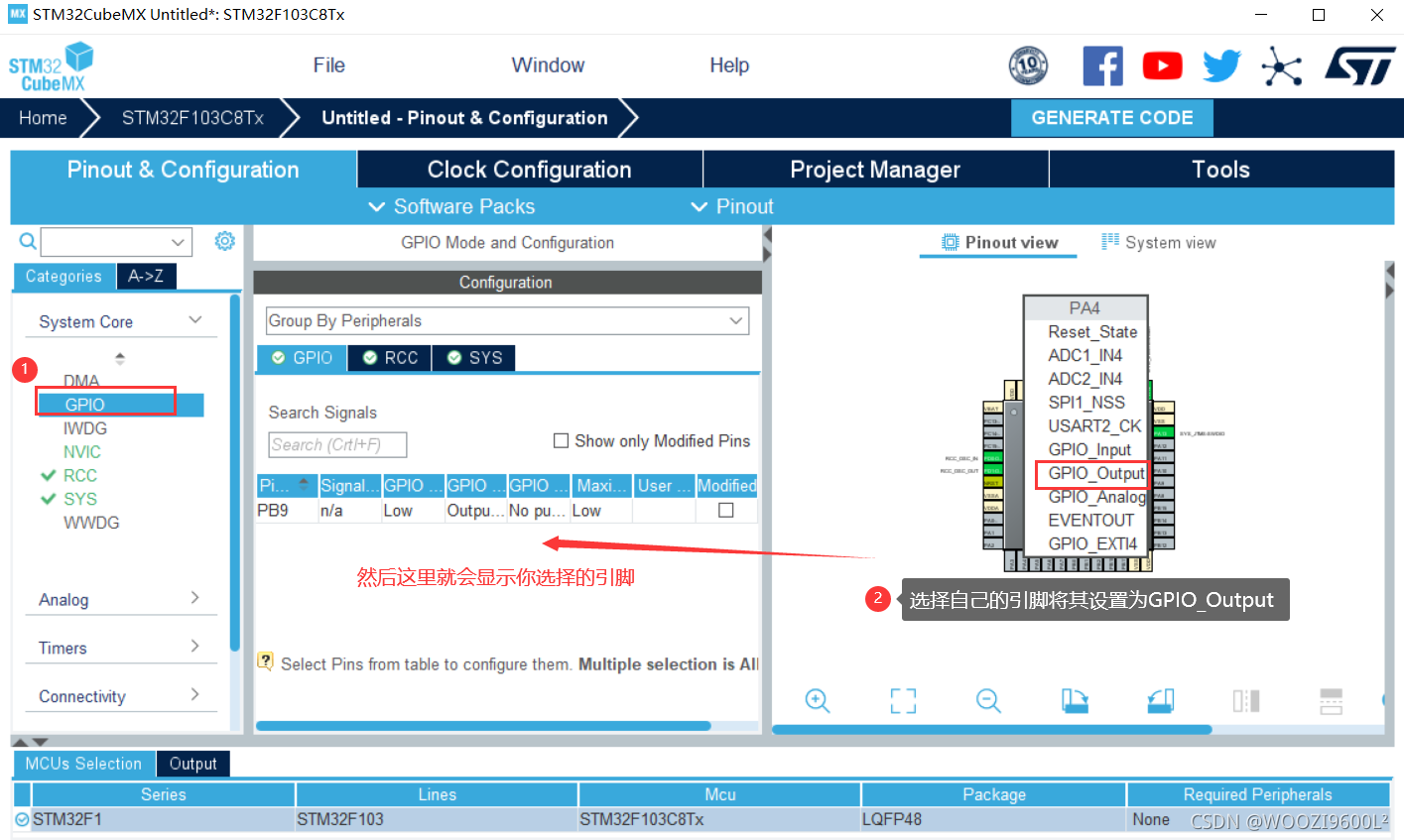Click the sort arrow in the Pin column header
Screen dimensions: 1404x840
click(x=304, y=485)
